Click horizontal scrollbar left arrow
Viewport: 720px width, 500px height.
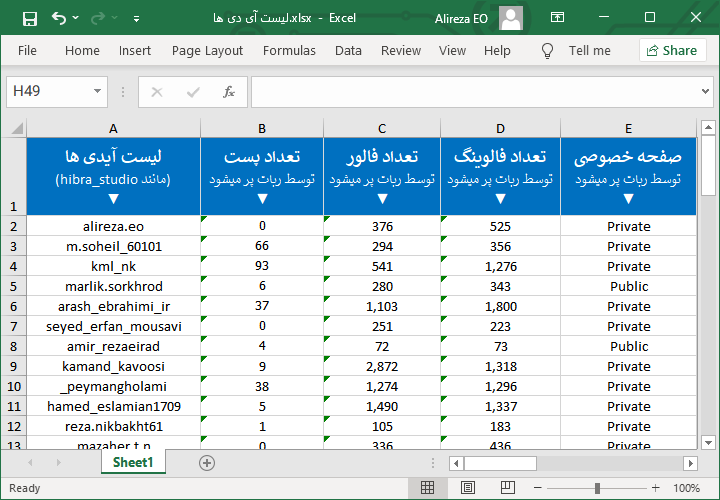(456, 463)
